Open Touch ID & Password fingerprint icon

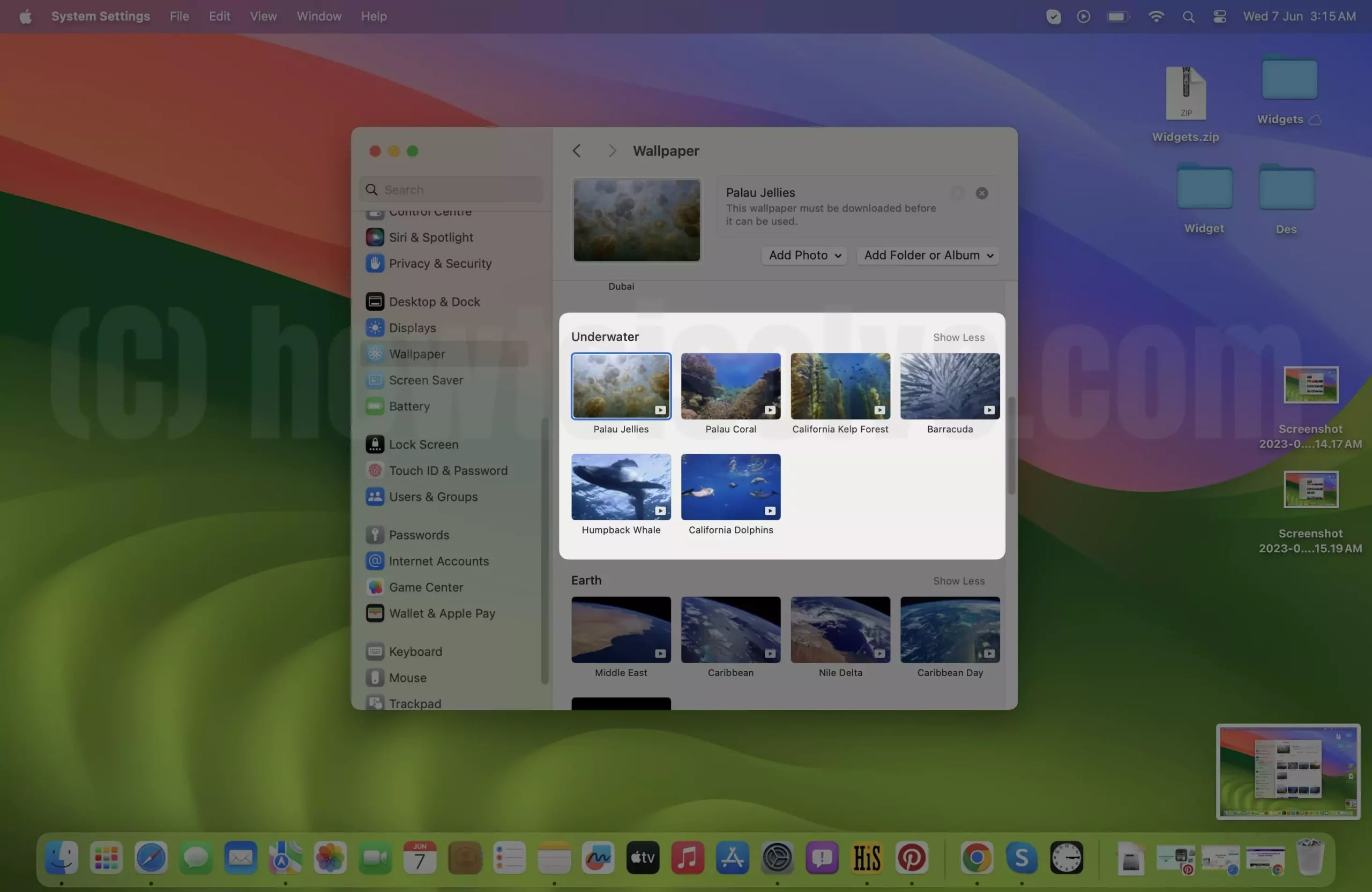click(375, 470)
